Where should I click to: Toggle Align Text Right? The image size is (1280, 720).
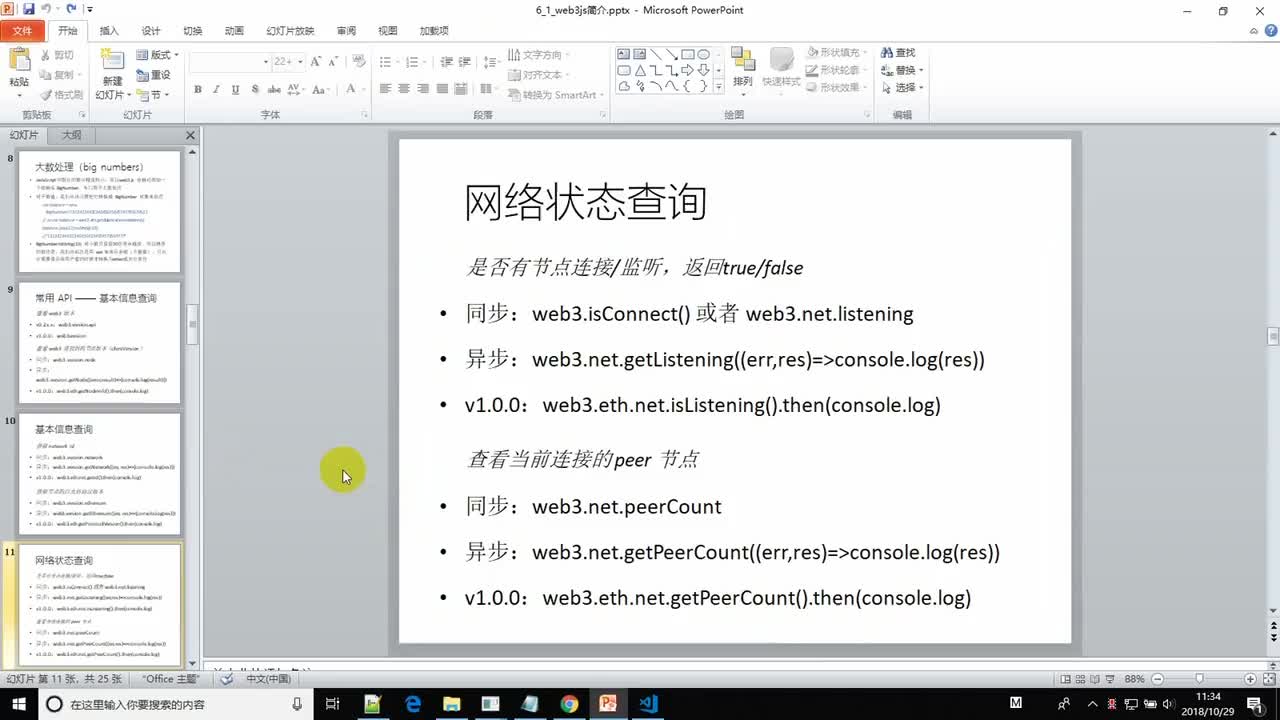pyautogui.click(x=423, y=89)
